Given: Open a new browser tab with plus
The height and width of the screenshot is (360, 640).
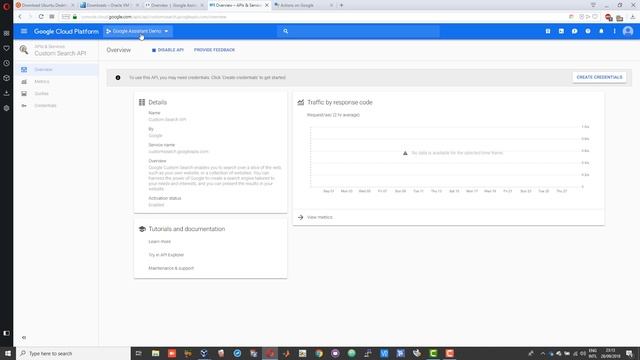Looking at the screenshot, I should pyautogui.click(x=342, y=5).
